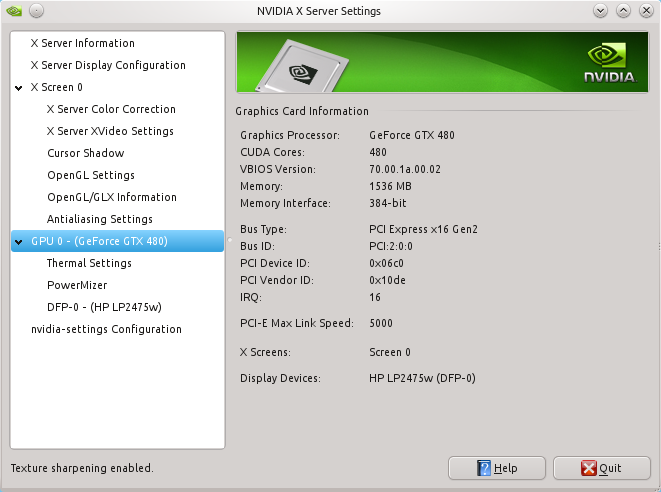Click PCI Device ID value '0x06c0'
This screenshot has width=661, height=492.
(x=386, y=263)
